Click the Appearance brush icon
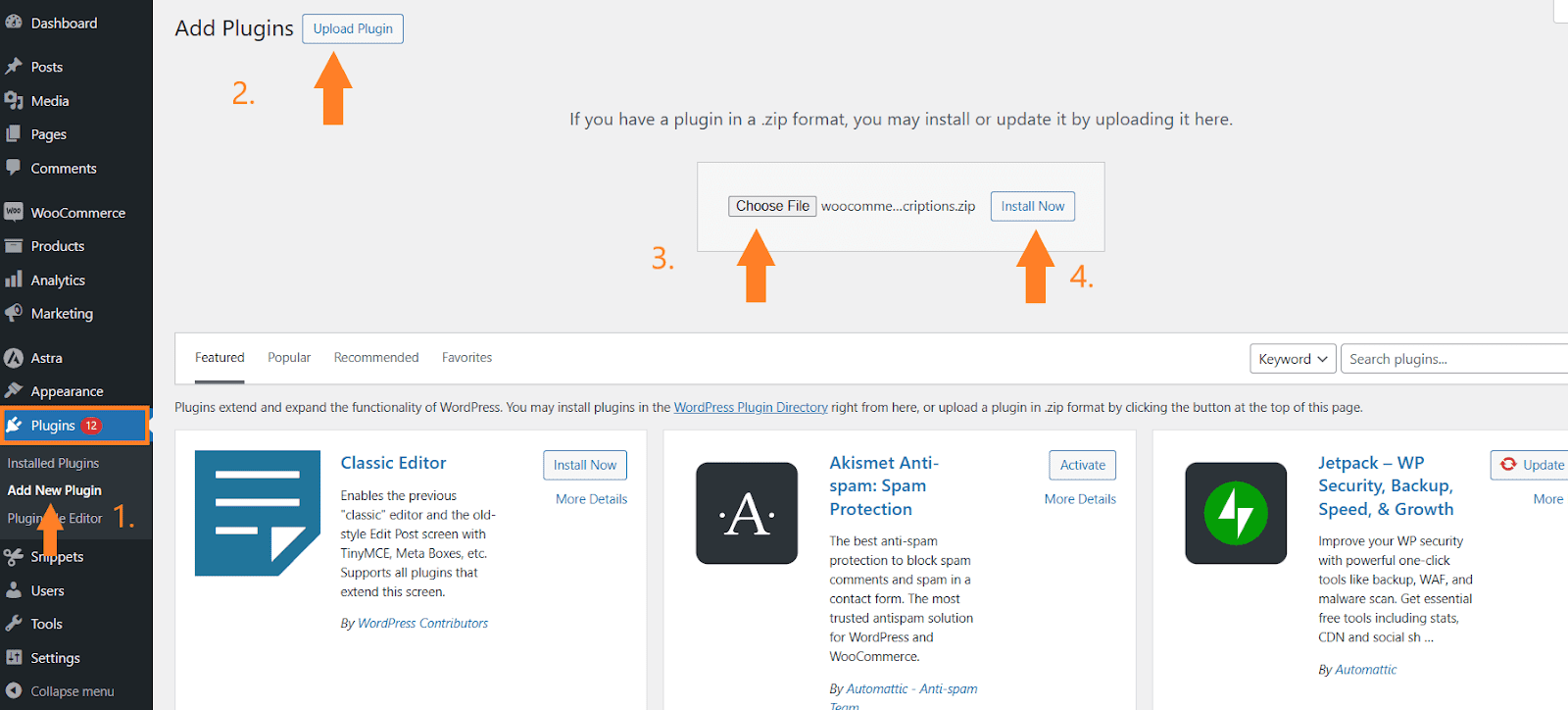Screen dimensions: 1568x710 (14, 390)
